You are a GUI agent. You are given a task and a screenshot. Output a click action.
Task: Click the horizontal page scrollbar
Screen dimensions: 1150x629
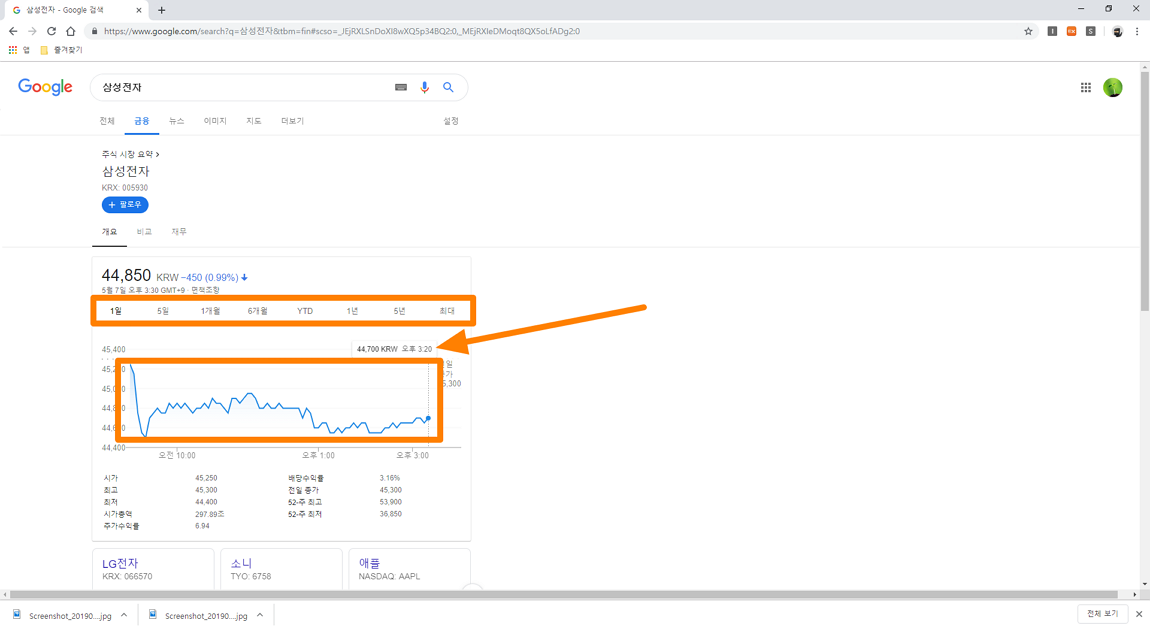[x=563, y=595]
